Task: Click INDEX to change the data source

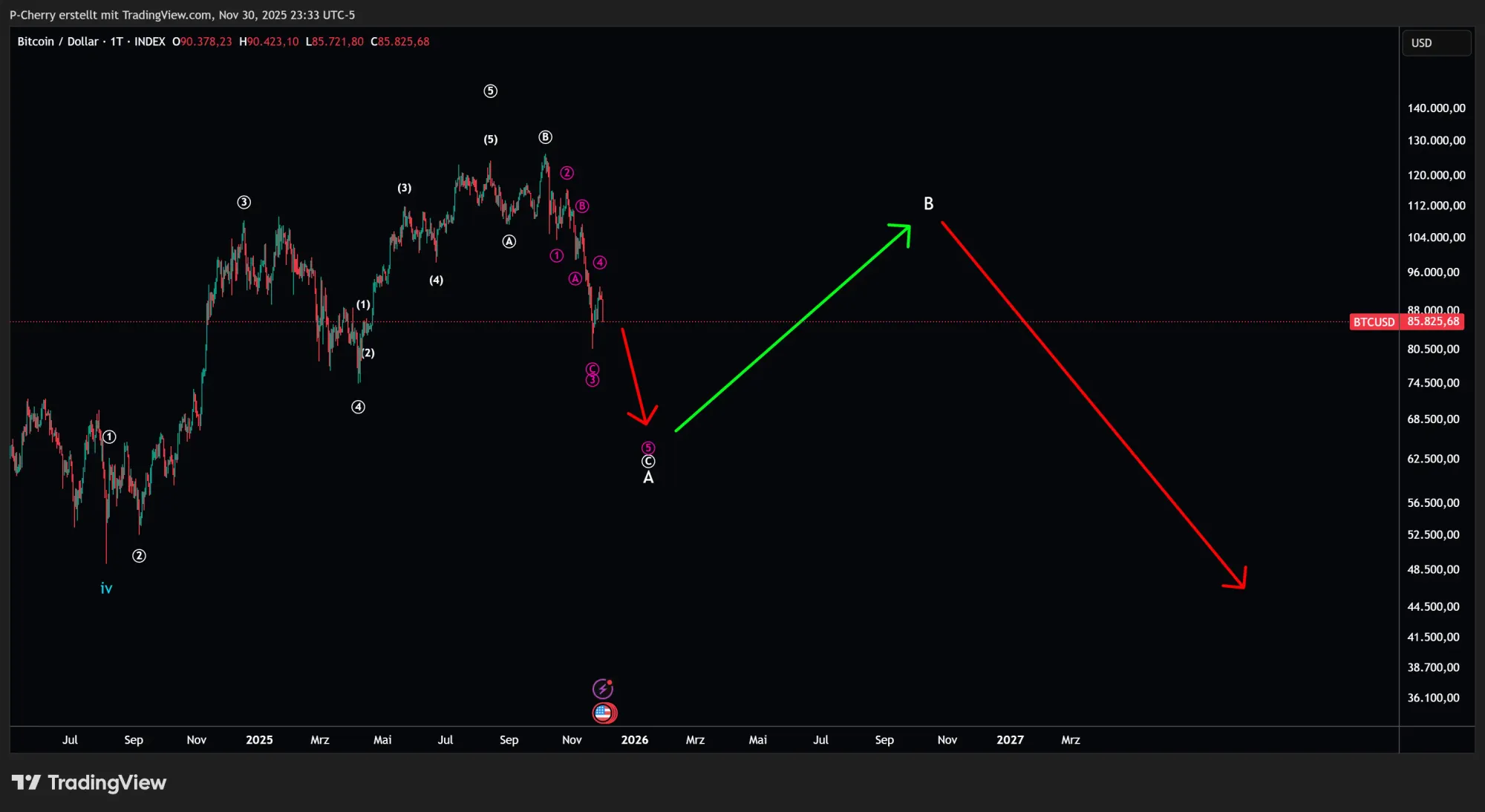Action: [150, 42]
